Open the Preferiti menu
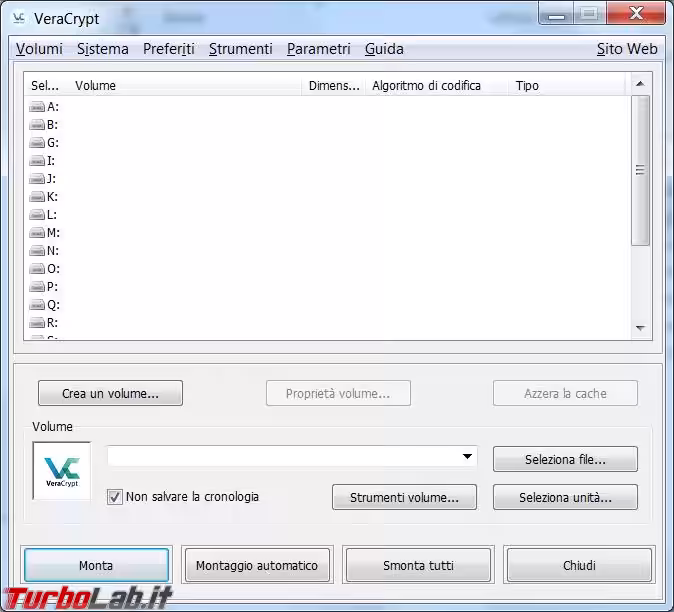This screenshot has width=674, height=612. click(x=168, y=49)
